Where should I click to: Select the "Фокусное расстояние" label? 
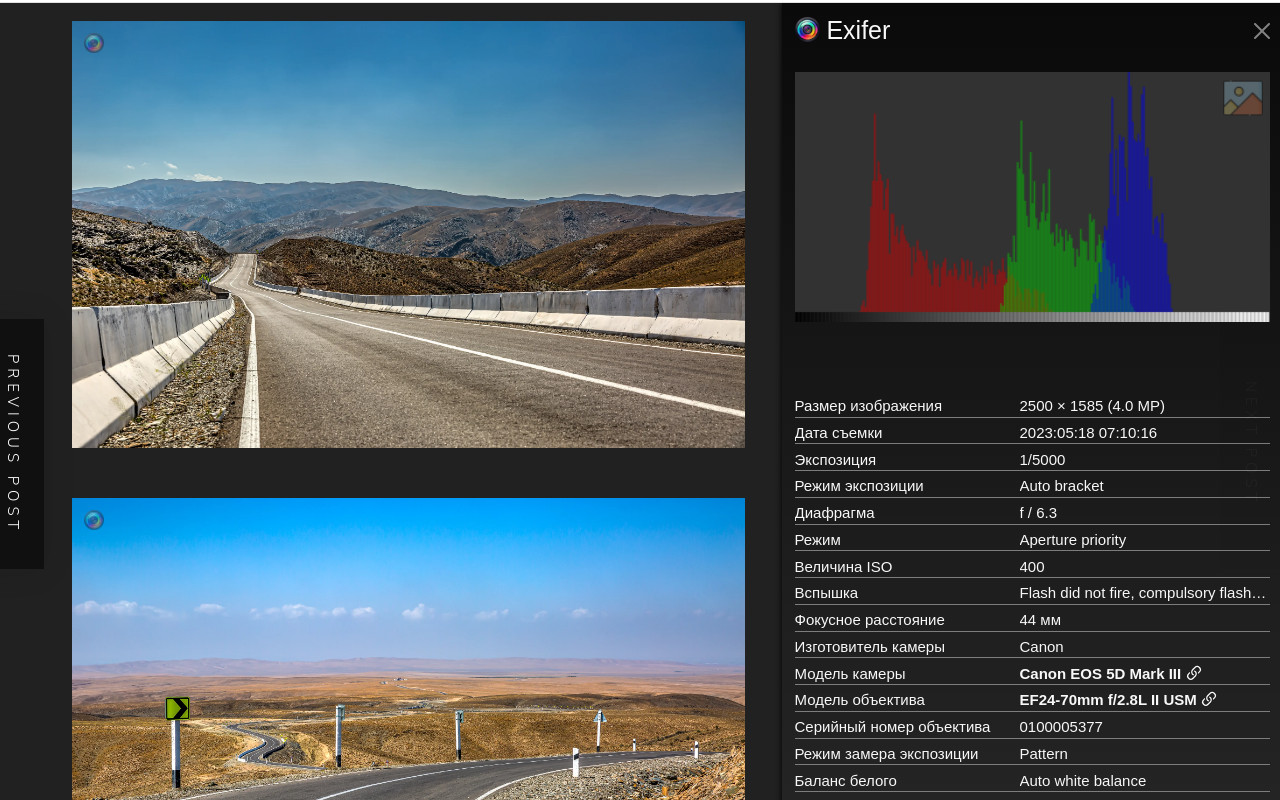869,620
